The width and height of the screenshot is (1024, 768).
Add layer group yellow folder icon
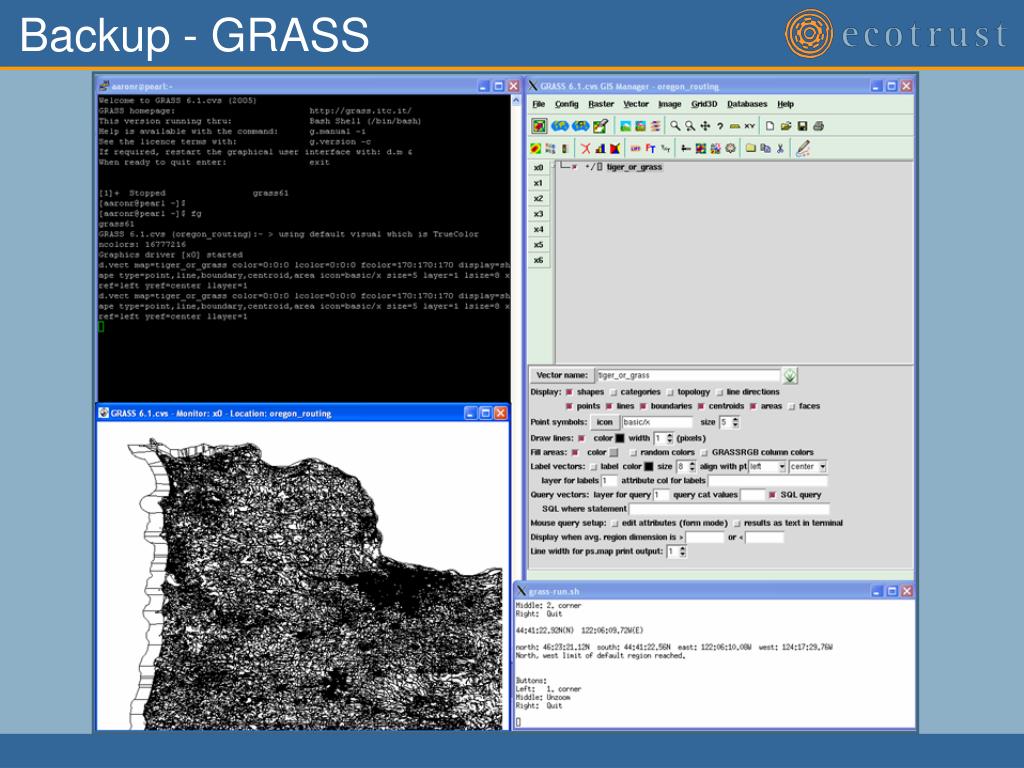coord(751,148)
